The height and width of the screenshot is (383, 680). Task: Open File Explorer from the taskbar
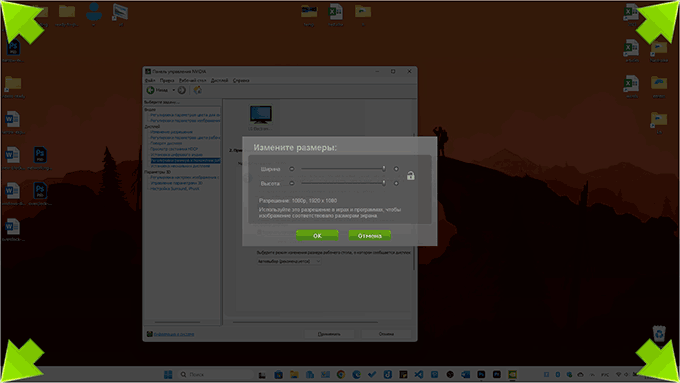(x=294, y=375)
